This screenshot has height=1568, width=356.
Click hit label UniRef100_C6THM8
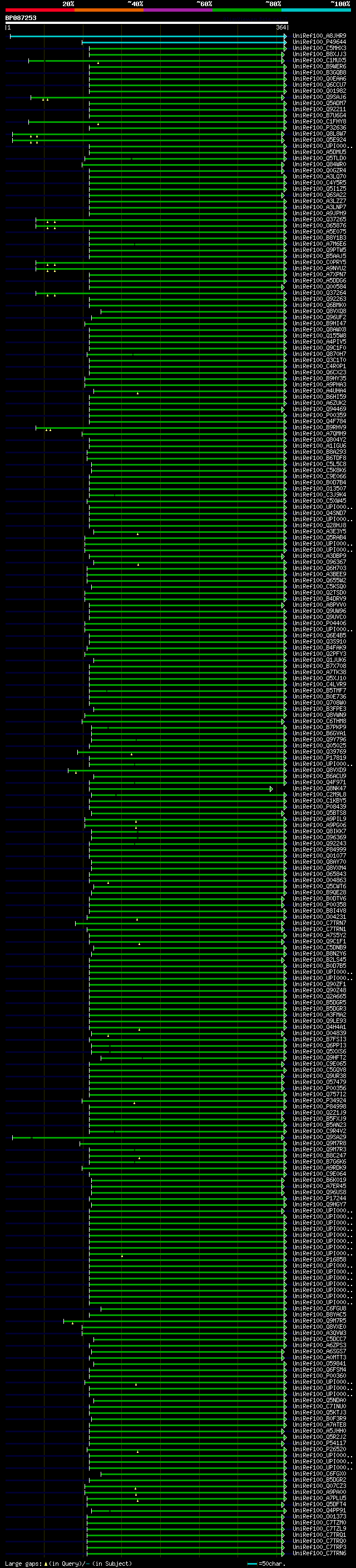(319, 721)
